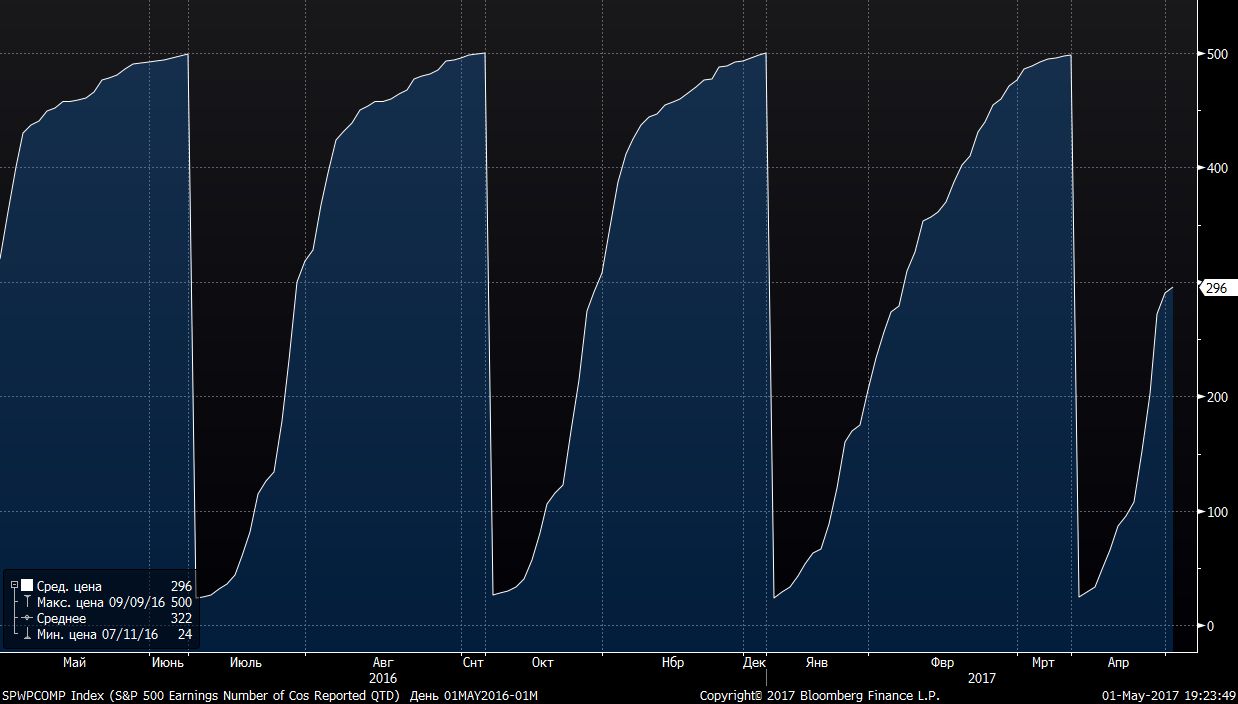Click the 01-May-2017 19:23:49 timestamp
This screenshot has width=1238, height=704.
point(1169,695)
